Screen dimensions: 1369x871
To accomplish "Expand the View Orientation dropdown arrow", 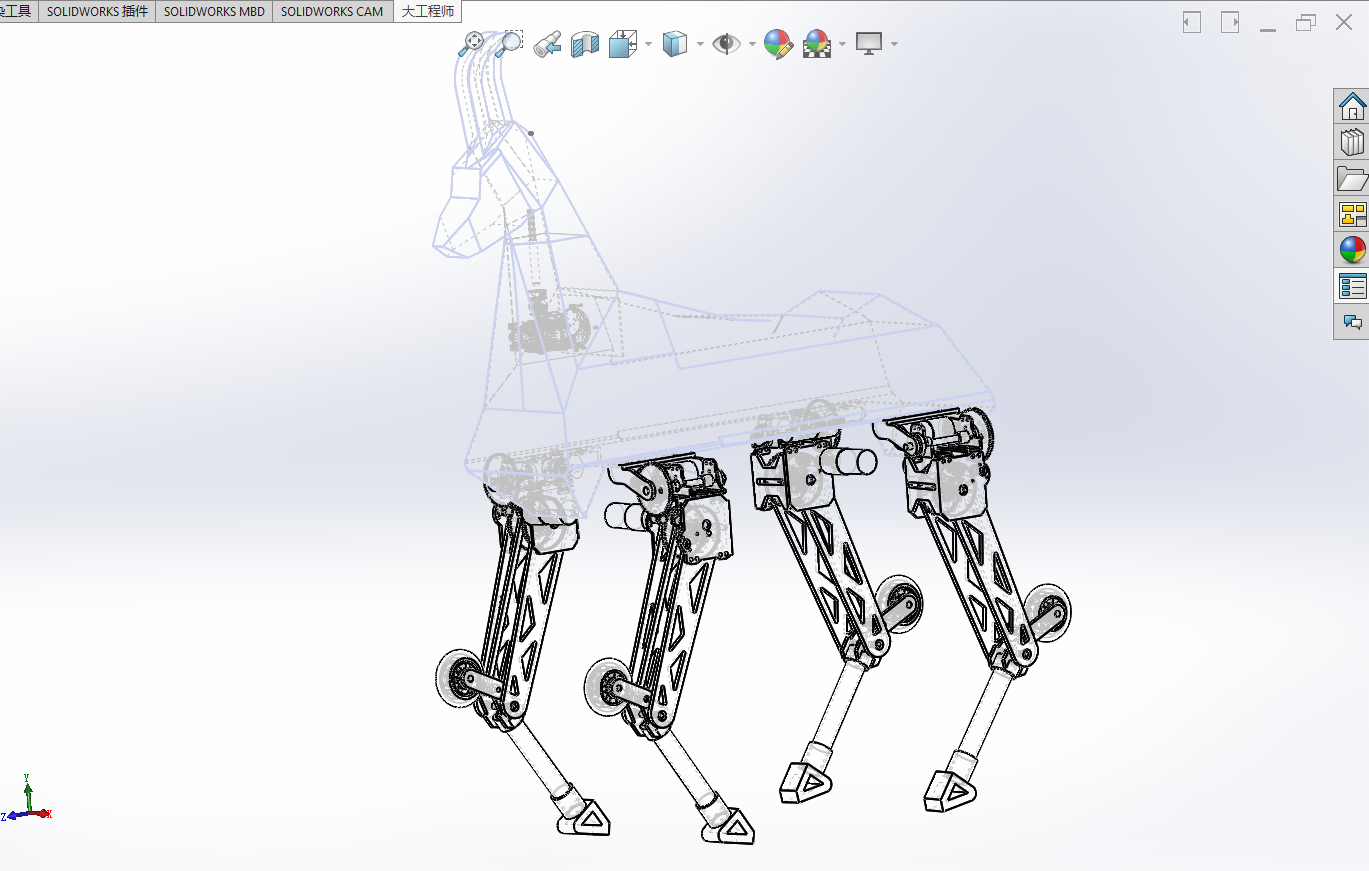I will pyautogui.click(x=648, y=44).
